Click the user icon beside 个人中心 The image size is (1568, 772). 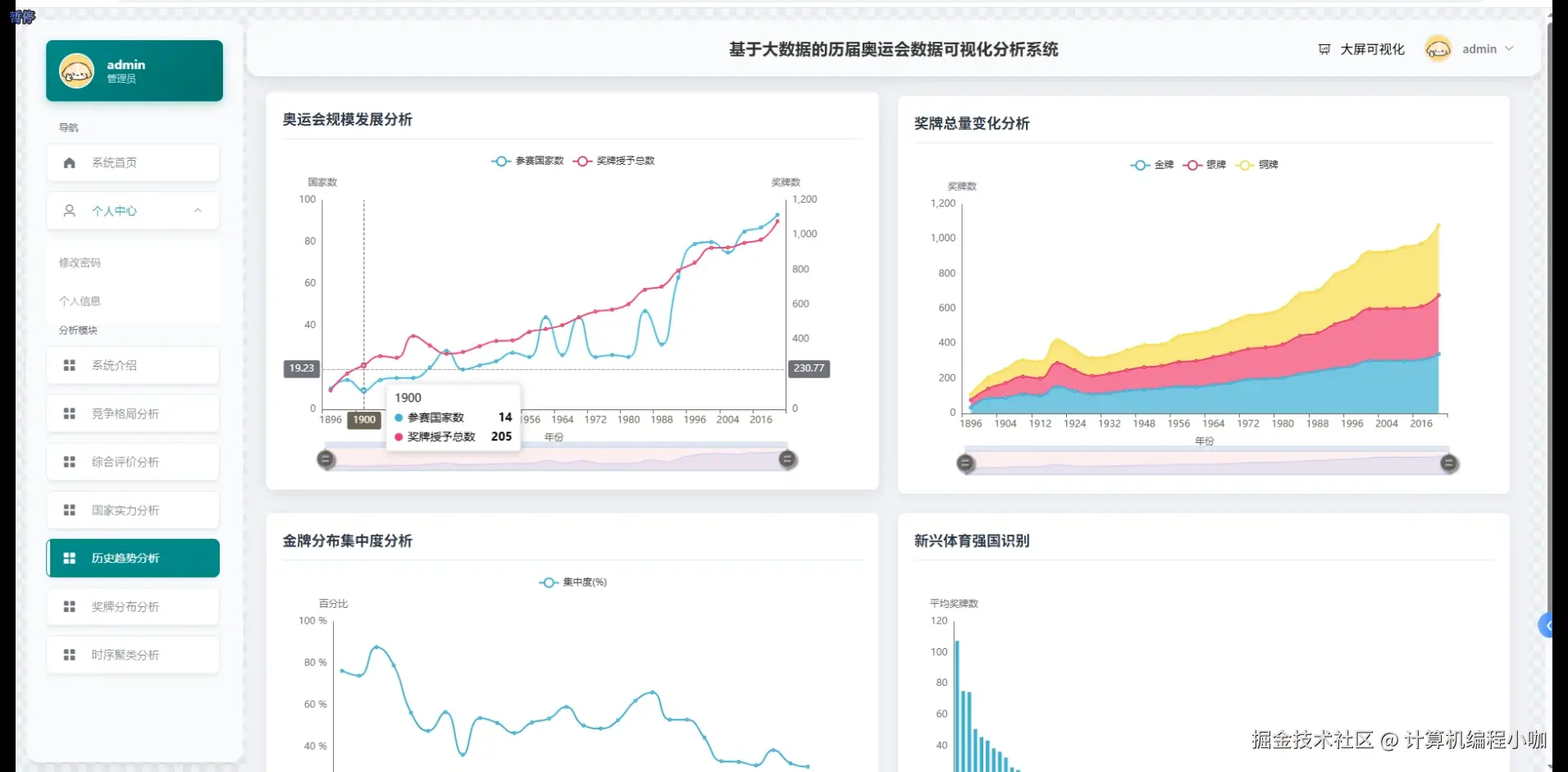(70, 211)
